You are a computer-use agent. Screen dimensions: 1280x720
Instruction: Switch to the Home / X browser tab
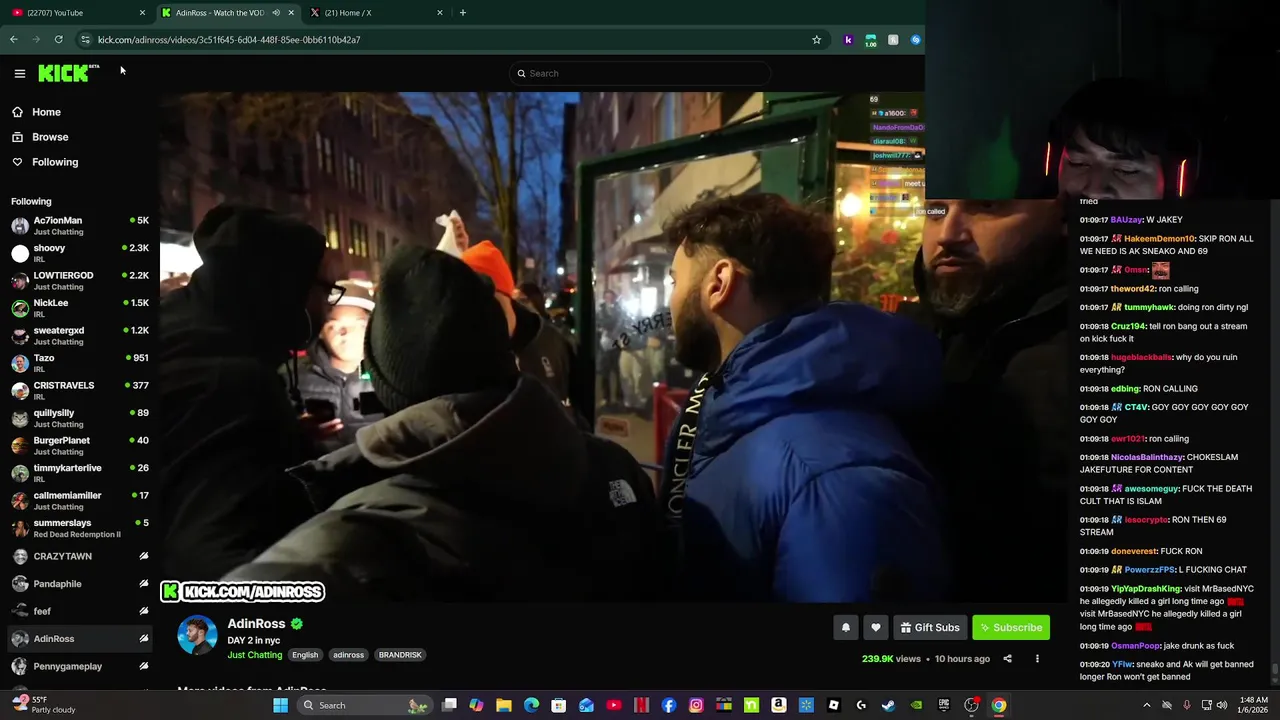click(376, 13)
